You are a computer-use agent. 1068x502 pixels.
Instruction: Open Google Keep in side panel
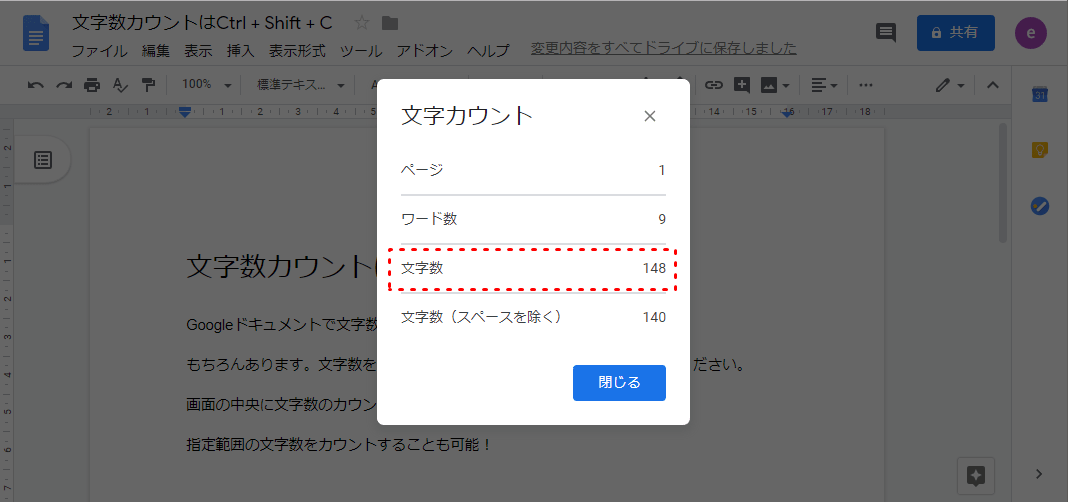1039,150
